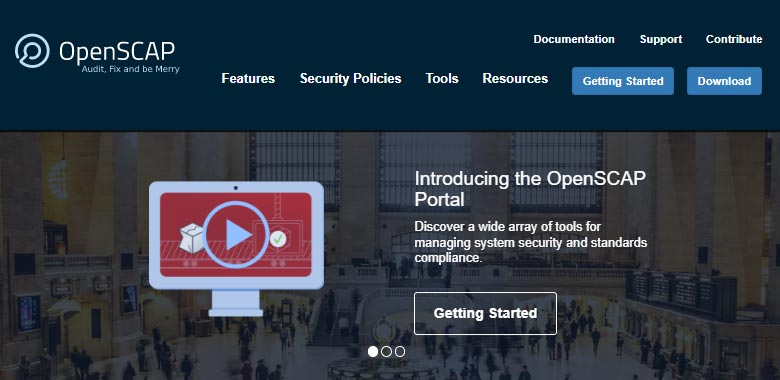
Task: Open the Resources menu
Action: coord(515,79)
